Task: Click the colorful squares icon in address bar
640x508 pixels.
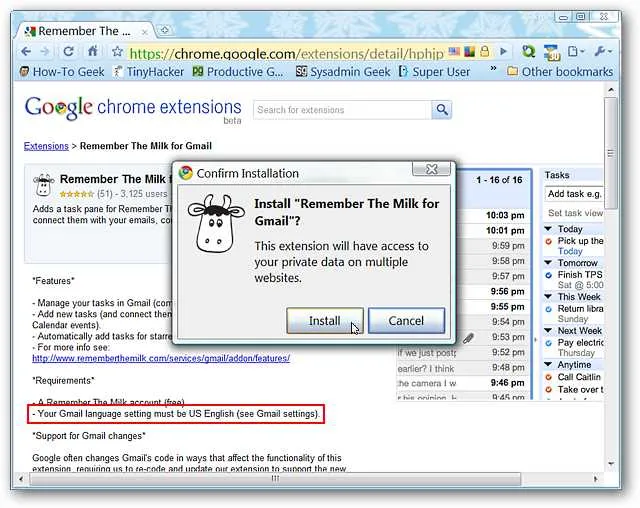Action: pyautogui.click(x=469, y=51)
